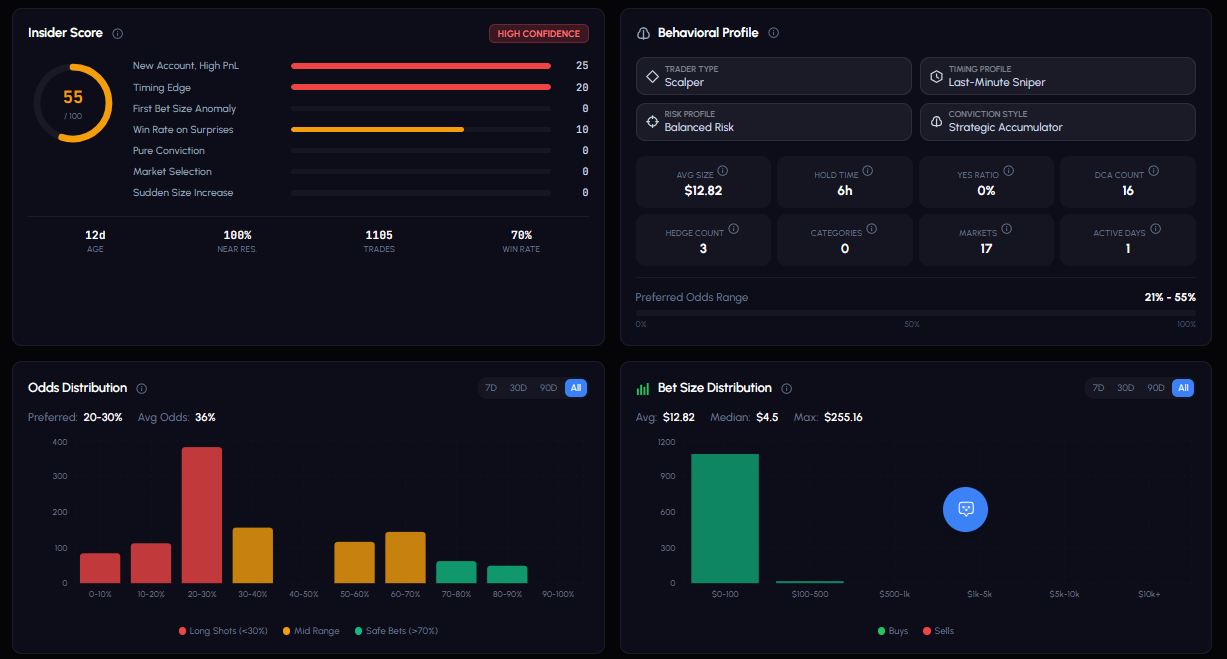Select 90D range in Bet Size Distribution
Screen dimensions: 1227x659
(1156, 388)
